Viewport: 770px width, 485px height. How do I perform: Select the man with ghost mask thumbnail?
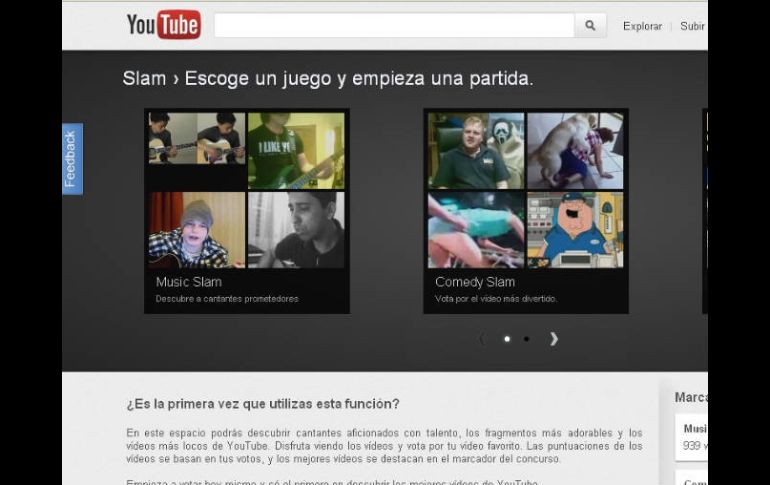click(475, 150)
